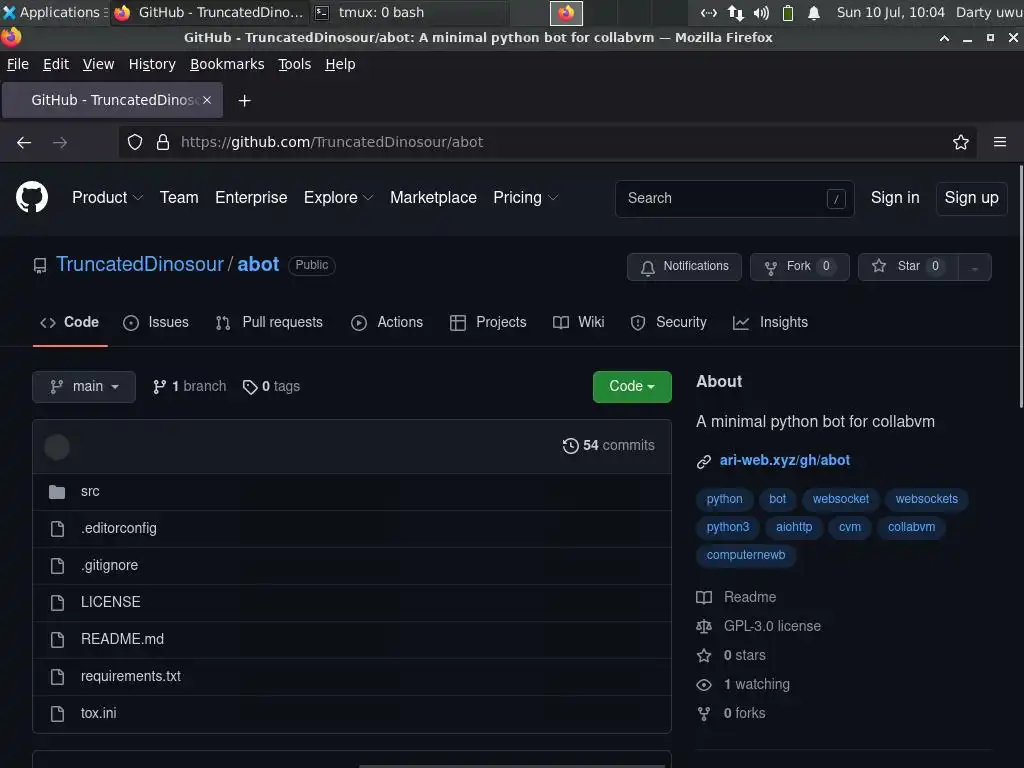Click the Sign in link
This screenshot has height=768, width=1024.
(x=895, y=197)
